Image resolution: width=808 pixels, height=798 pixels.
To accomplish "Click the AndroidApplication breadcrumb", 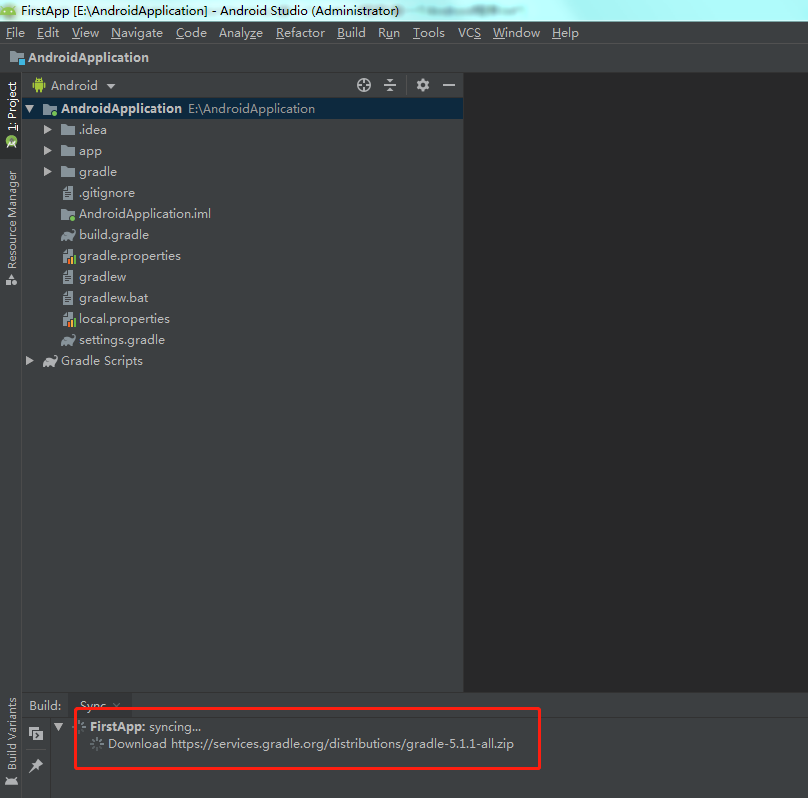I will [x=87, y=58].
